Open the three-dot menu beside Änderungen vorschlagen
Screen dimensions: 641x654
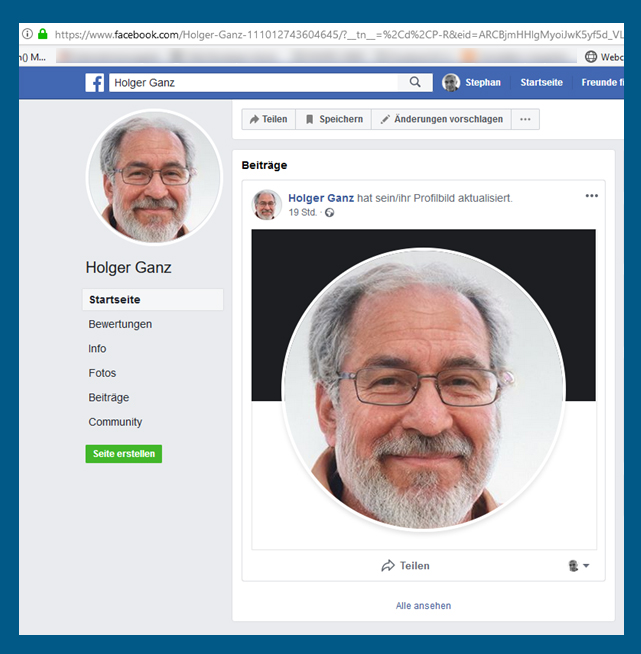525,119
